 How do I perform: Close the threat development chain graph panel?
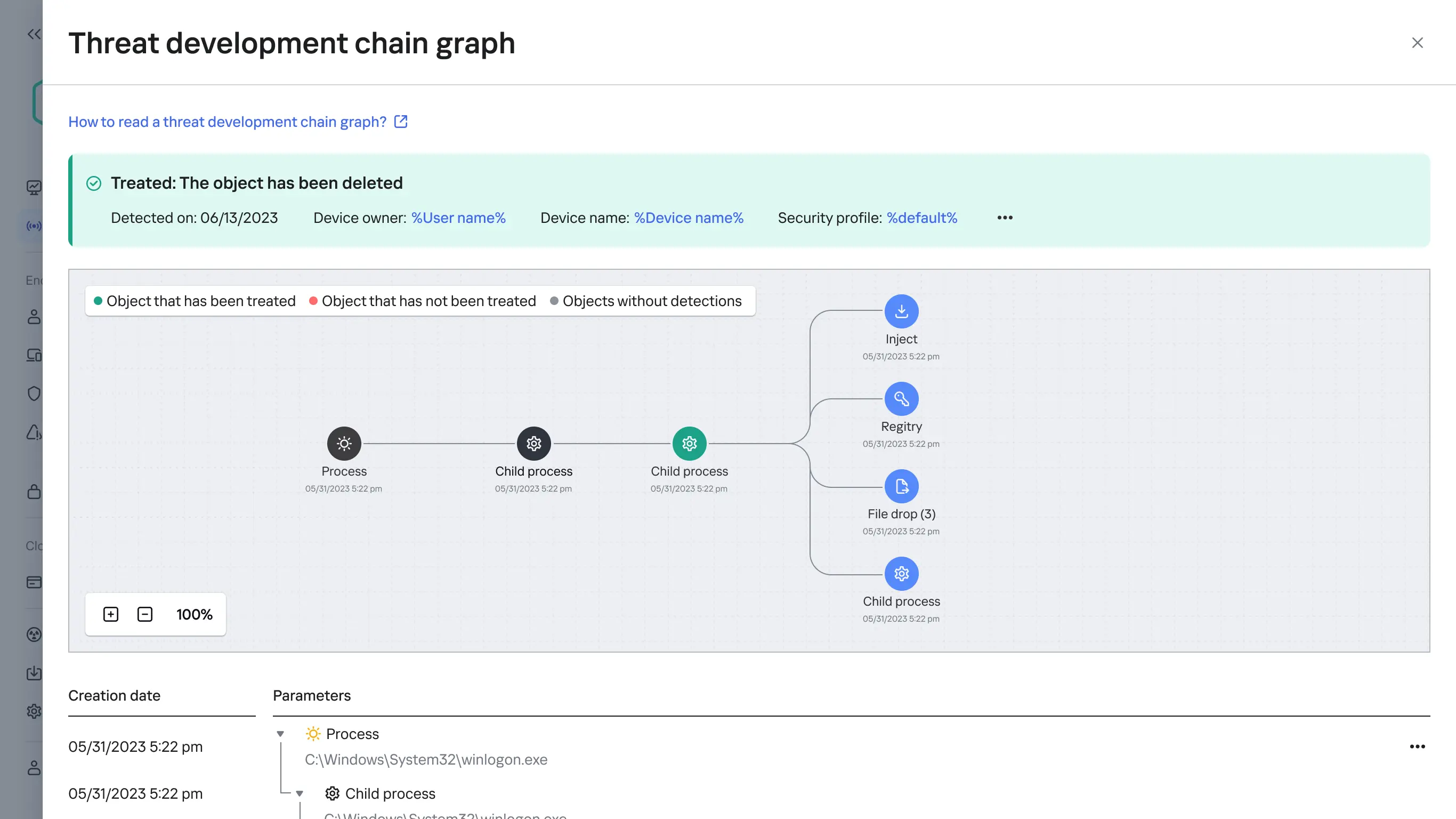point(1417,43)
